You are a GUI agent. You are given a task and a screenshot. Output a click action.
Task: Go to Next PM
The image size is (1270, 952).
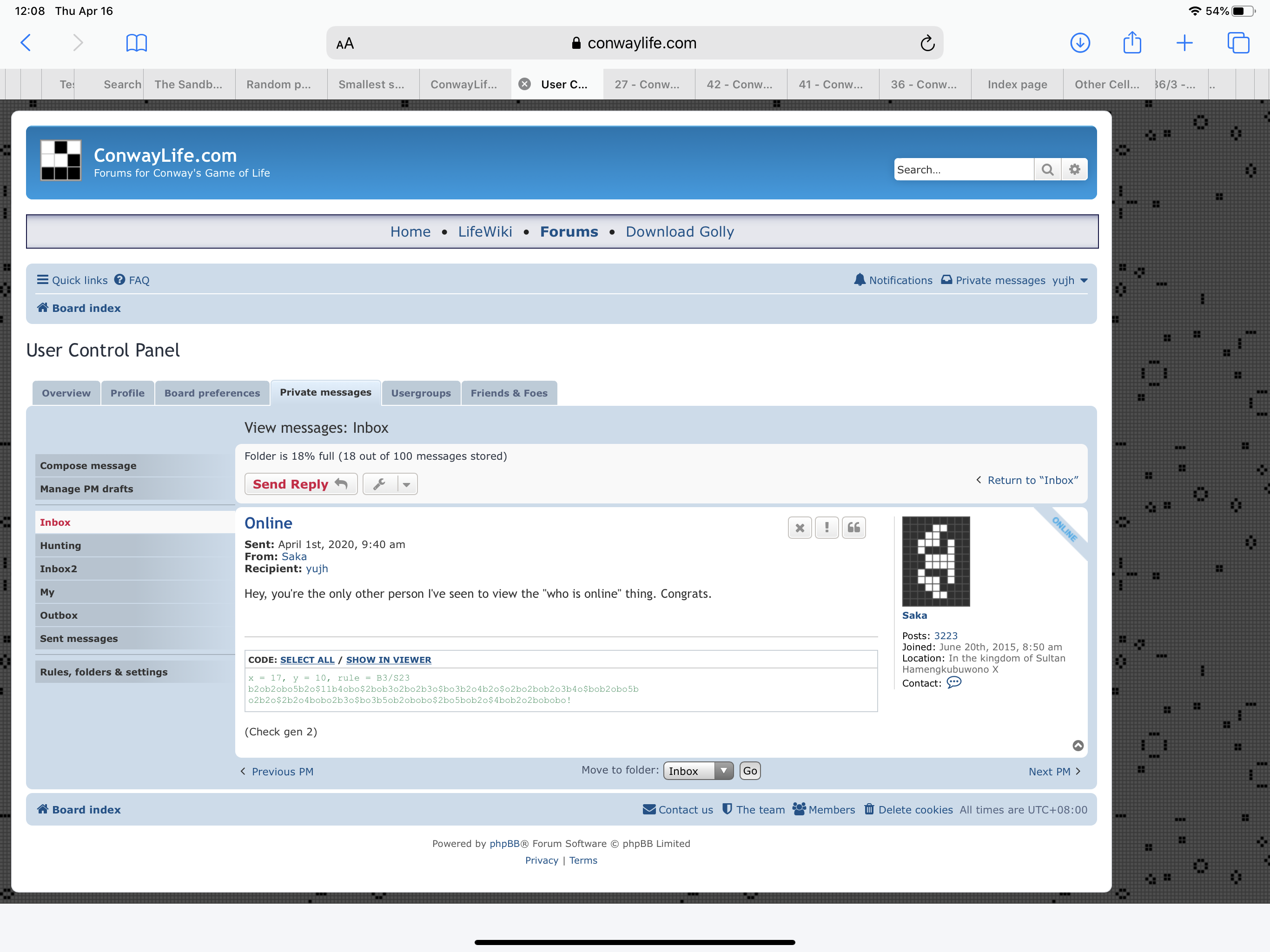(1055, 772)
